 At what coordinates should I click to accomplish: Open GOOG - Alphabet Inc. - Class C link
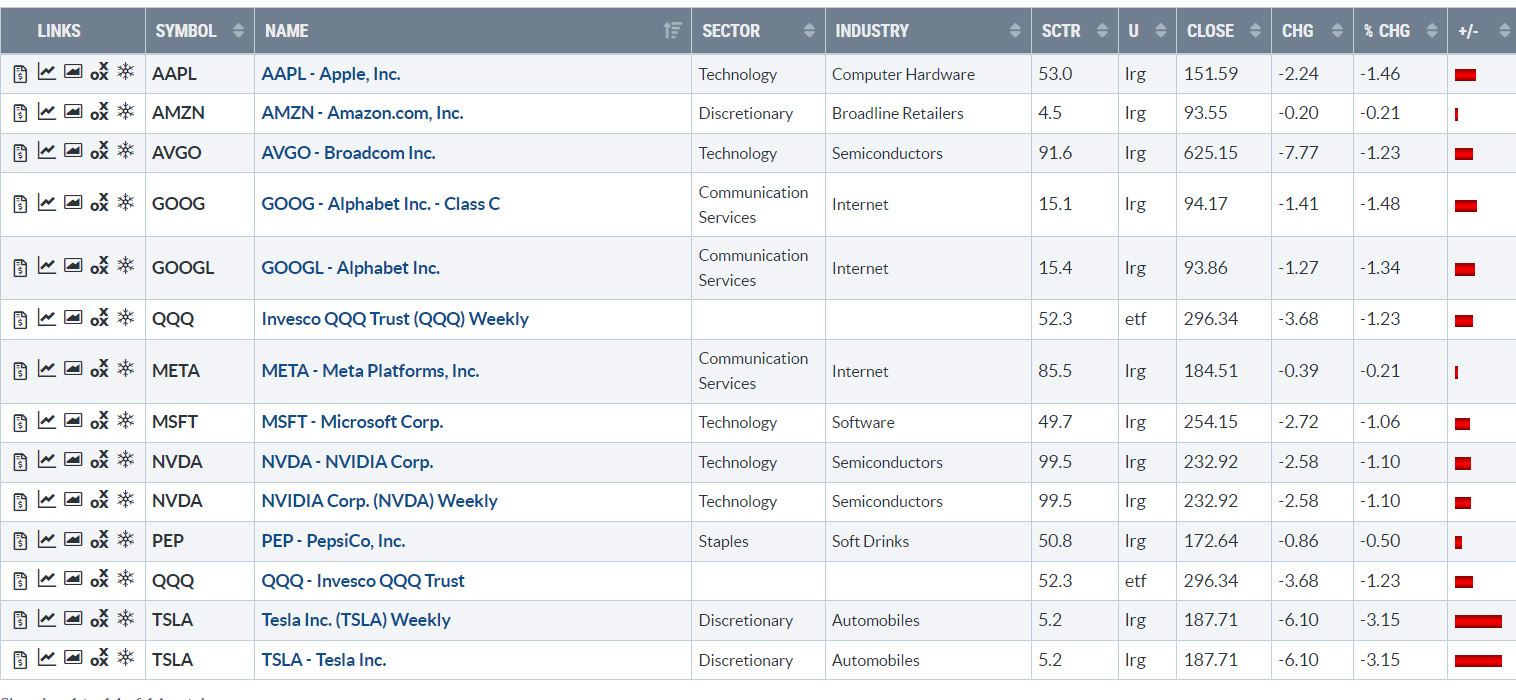pyautogui.click(x=380, y=204)
